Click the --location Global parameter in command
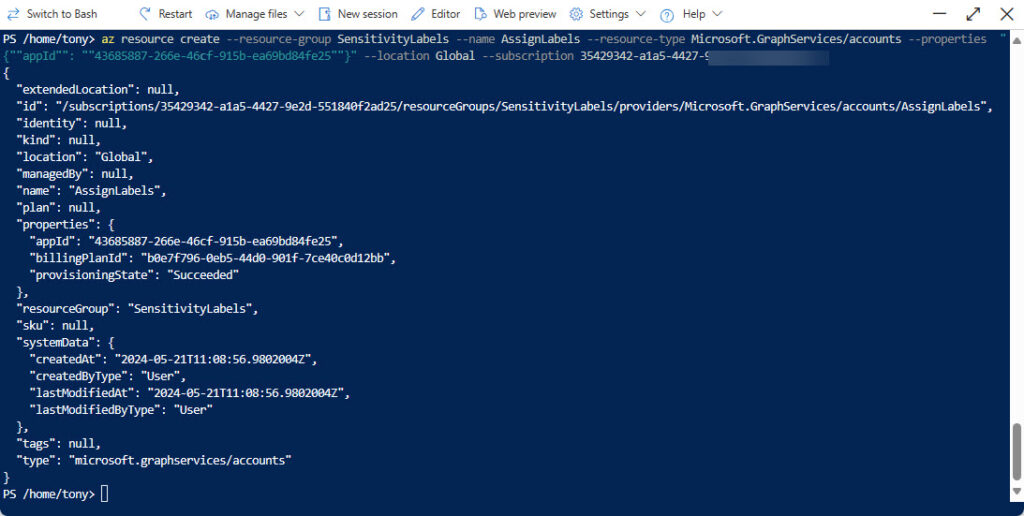 419,56
